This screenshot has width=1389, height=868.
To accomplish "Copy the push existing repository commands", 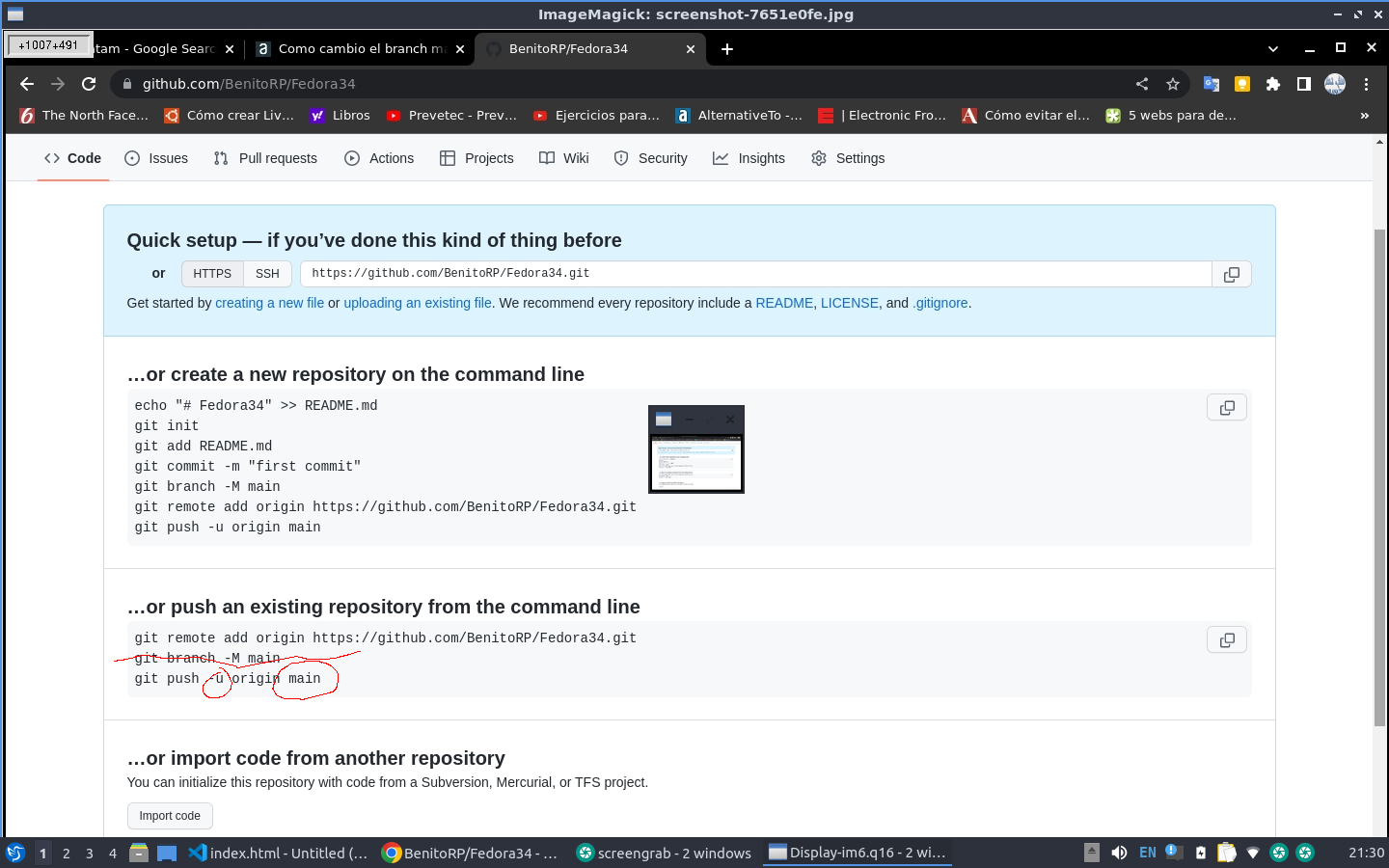I will 1227,640.
